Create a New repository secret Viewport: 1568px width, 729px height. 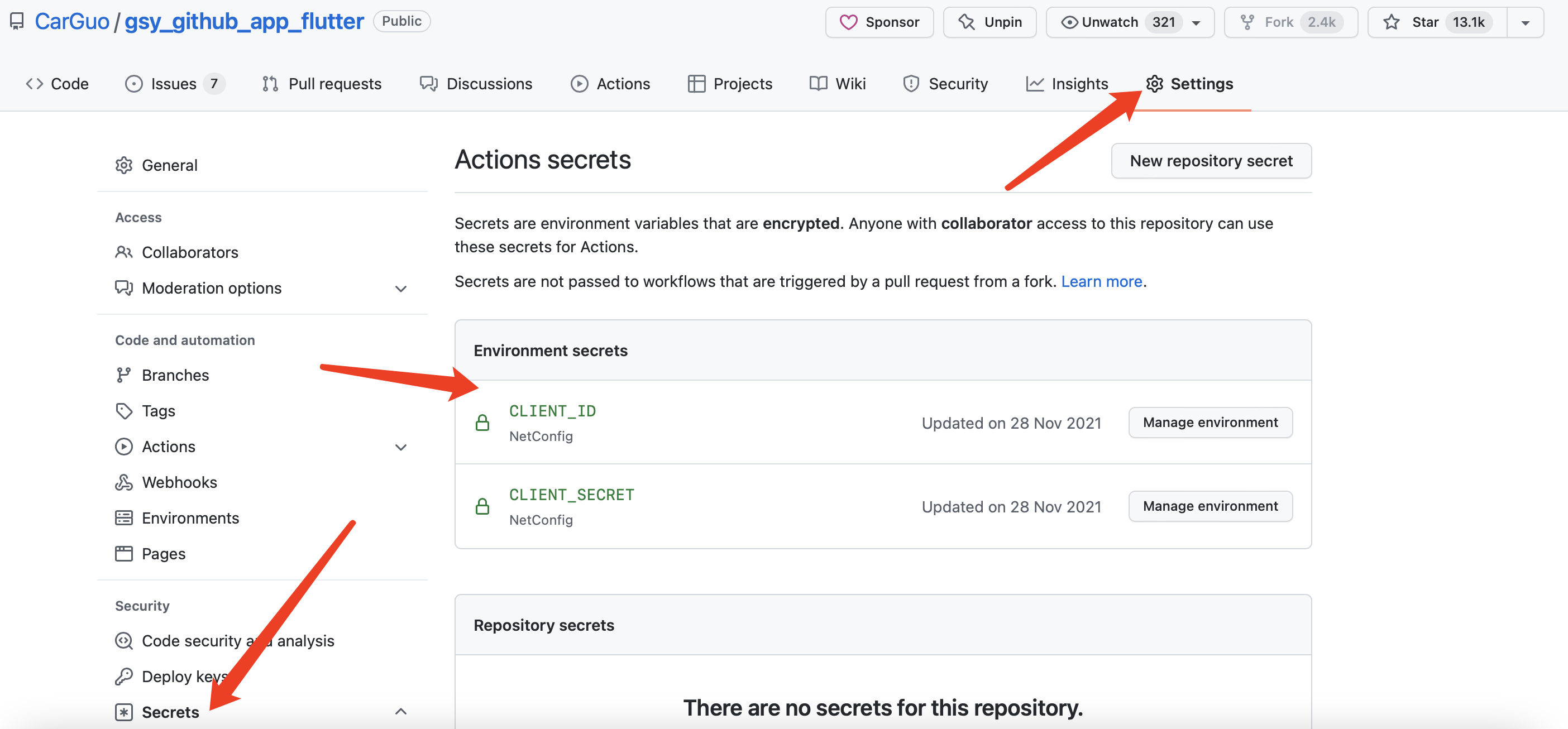tap(1211, 161)
